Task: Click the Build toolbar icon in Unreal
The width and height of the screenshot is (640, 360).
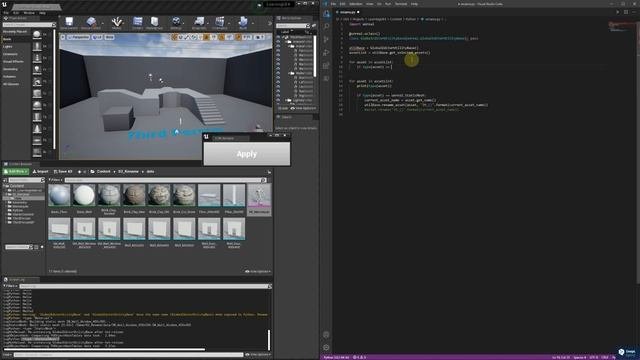Action: point(243,22)
